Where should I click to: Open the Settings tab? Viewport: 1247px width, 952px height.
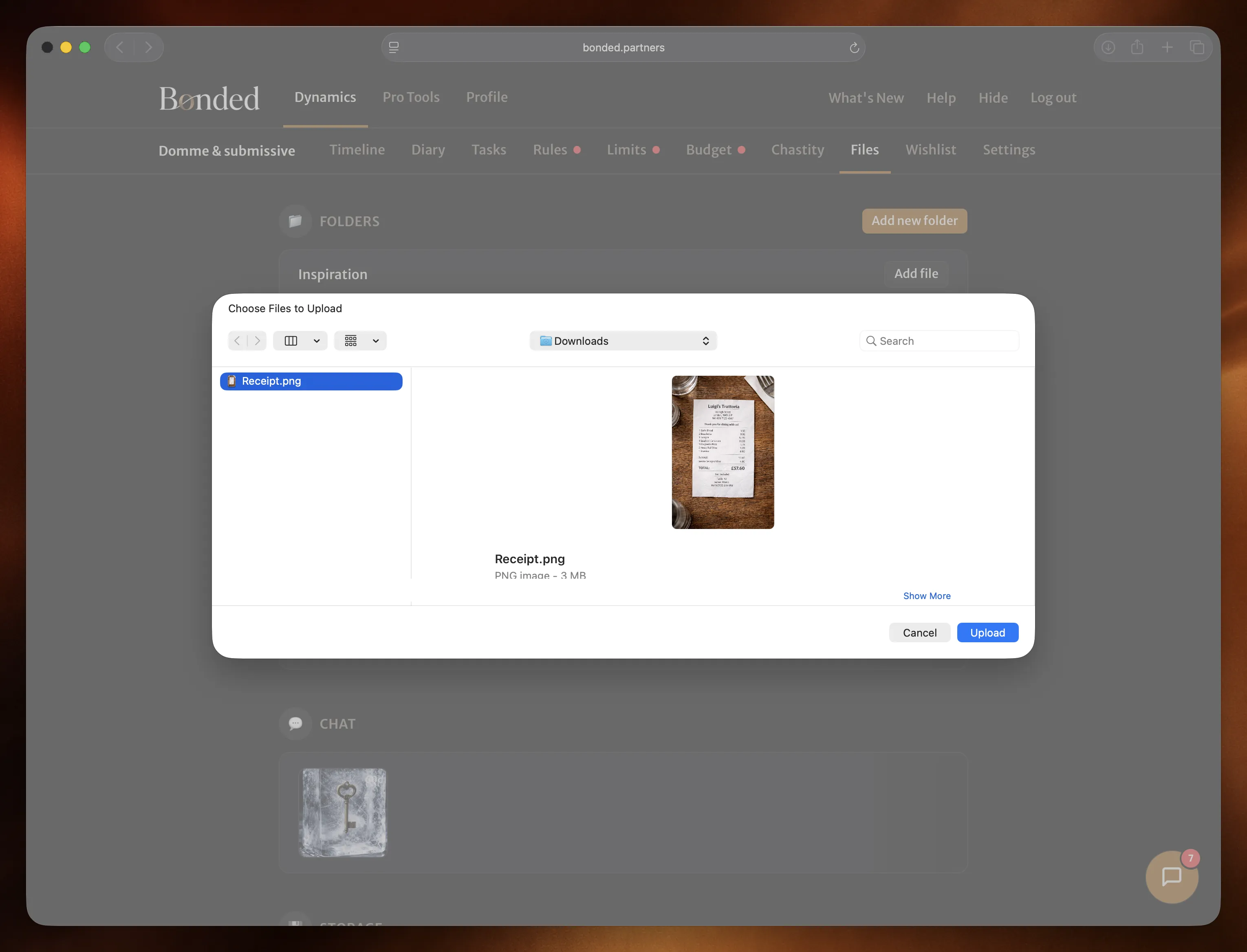(1009, 150)
